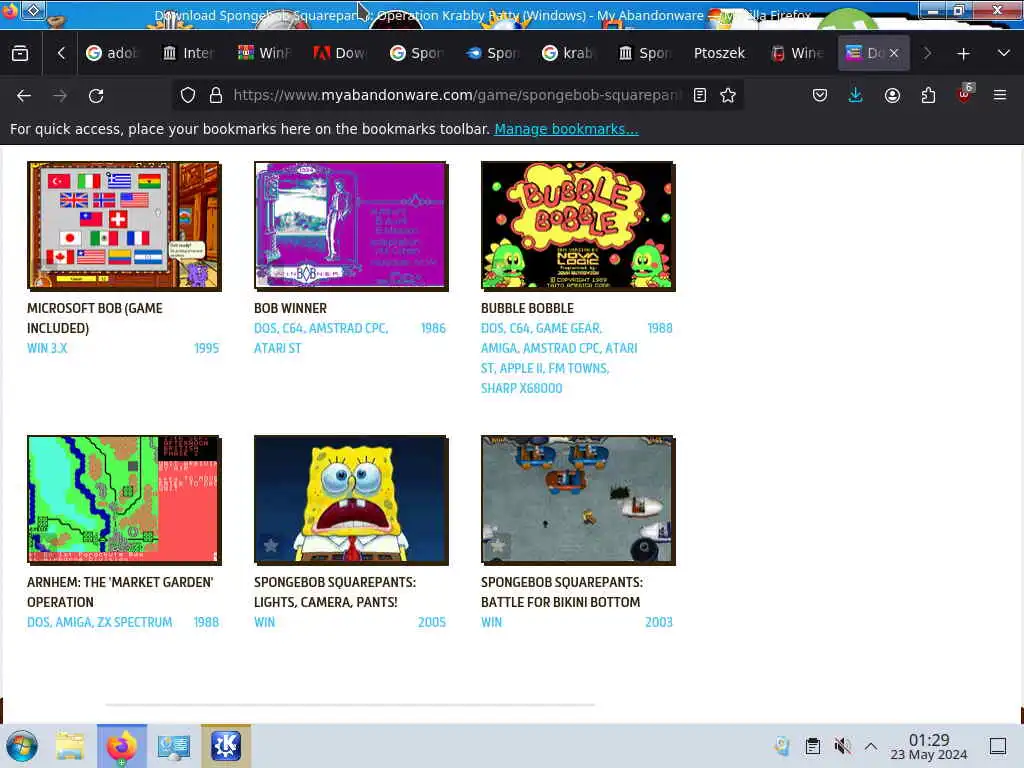Viewport: 1024px width, 768px height.
Task: Open the extensions puzzle-piece menu
Action: click(x=928, y=95)
